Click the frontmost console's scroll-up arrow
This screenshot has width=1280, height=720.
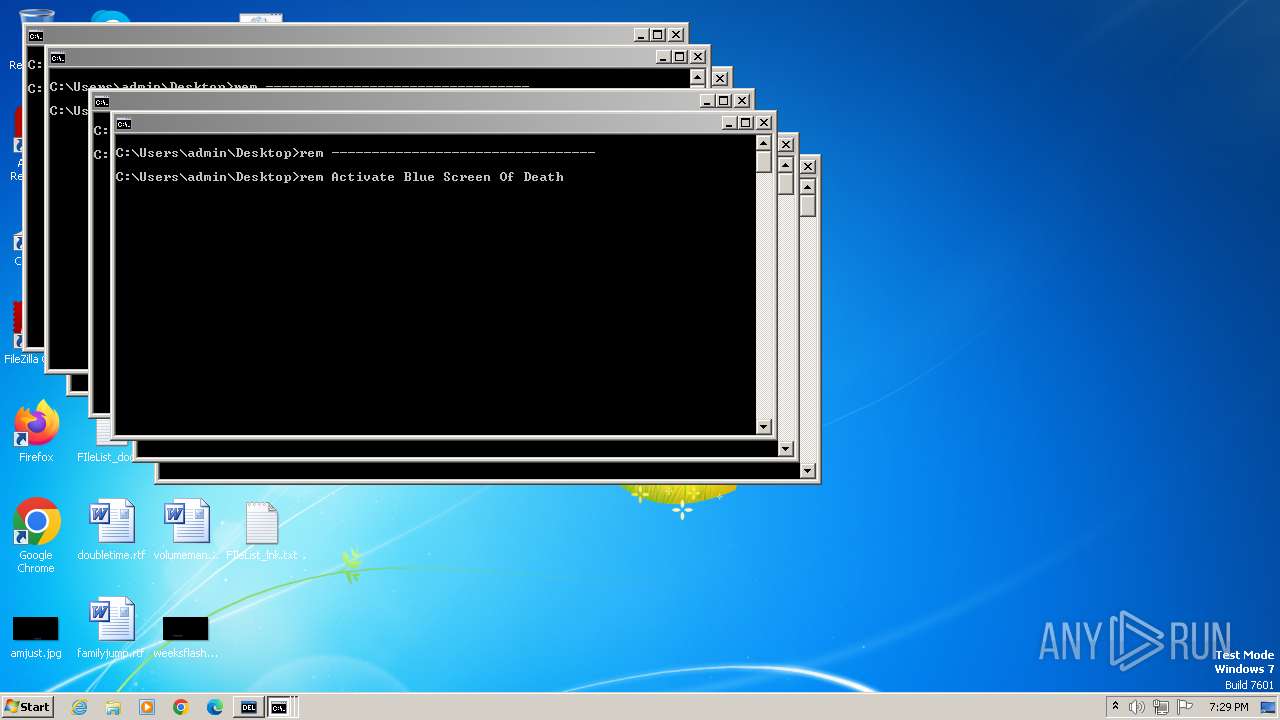764,142
